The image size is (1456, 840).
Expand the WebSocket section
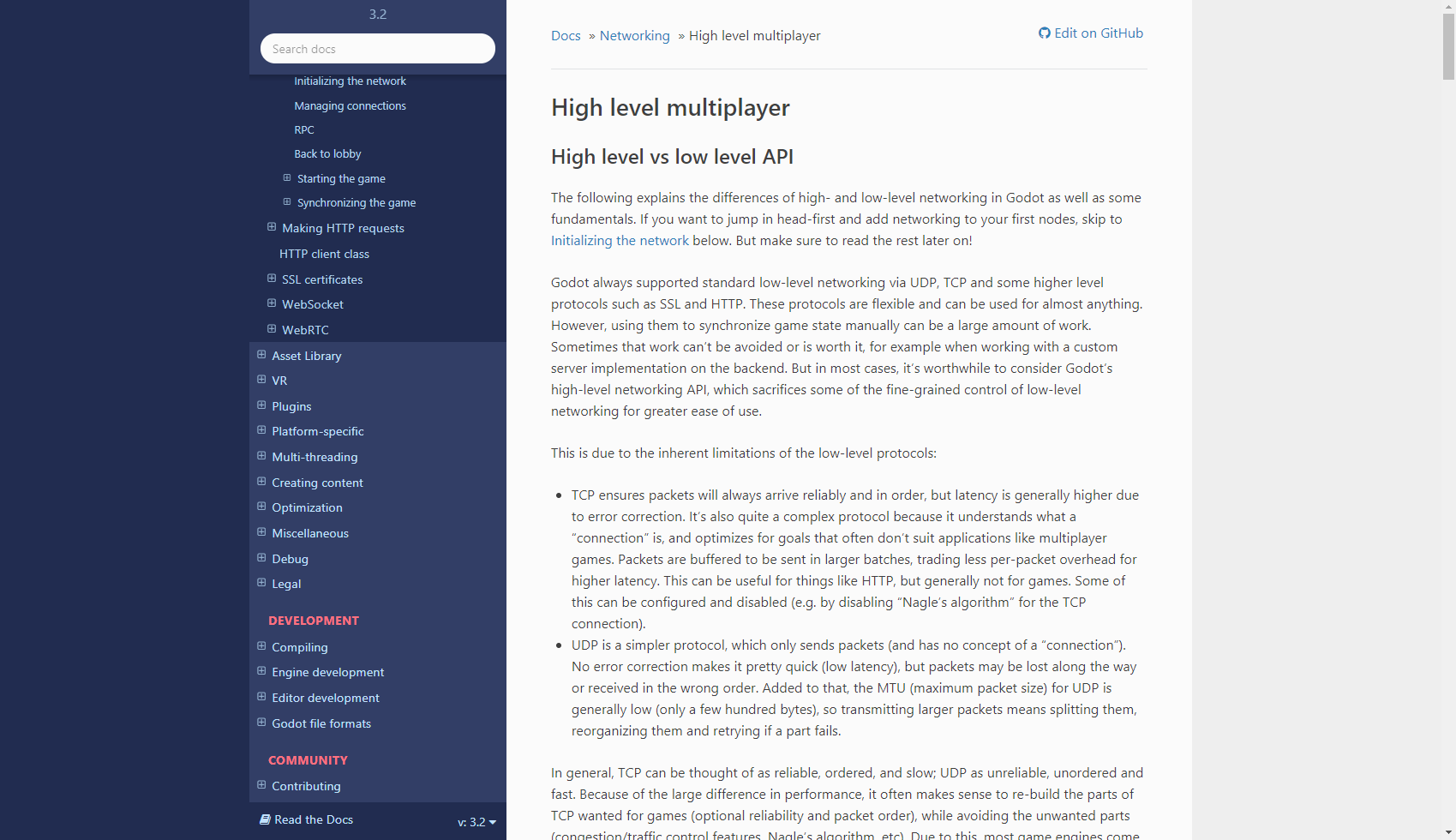pyautogui.click(x=272, y=303)
